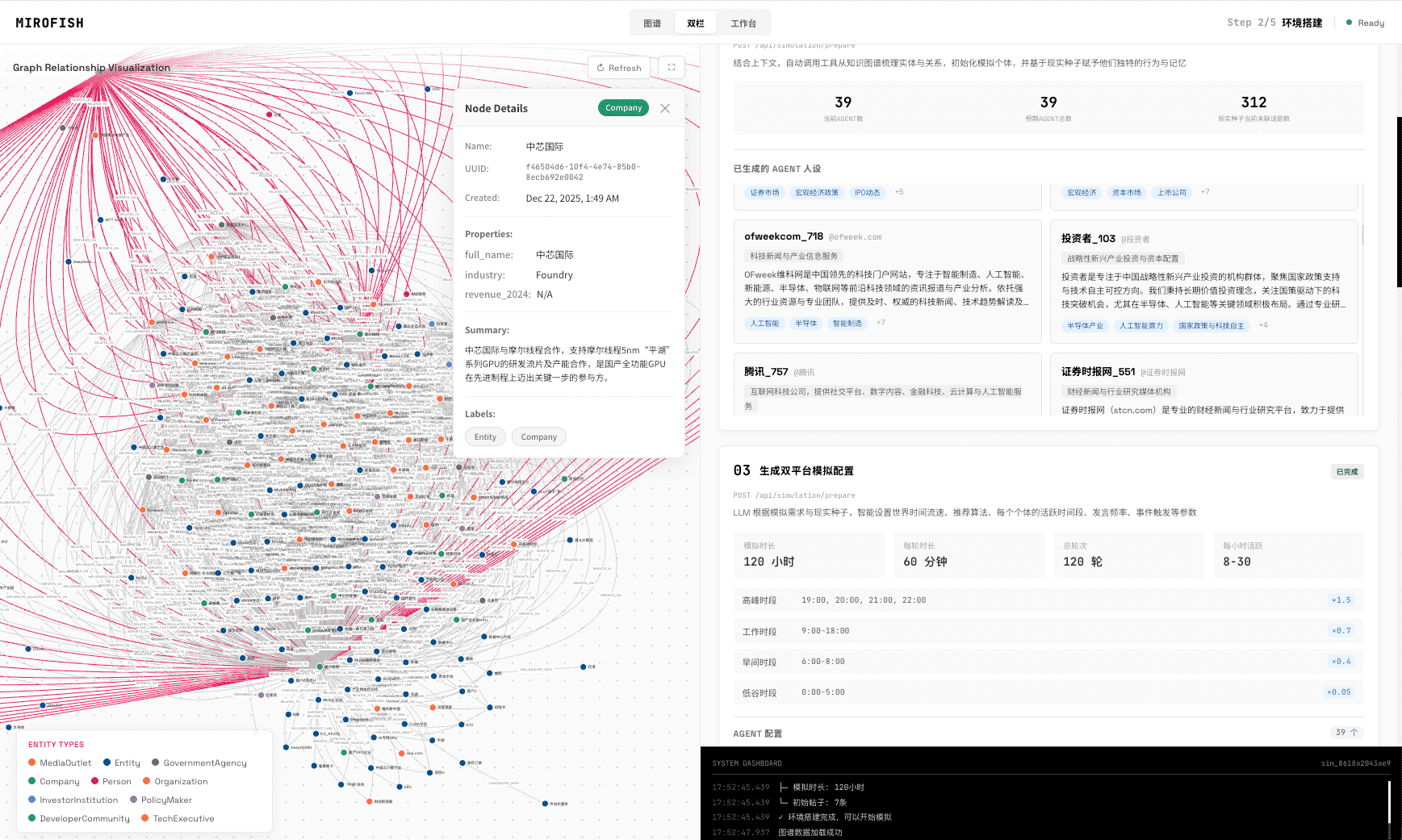Toggle the InvestorInstitution entity type filter
Image resolution: width=1402 pixels, height=840 pixels.
point(31,800)
